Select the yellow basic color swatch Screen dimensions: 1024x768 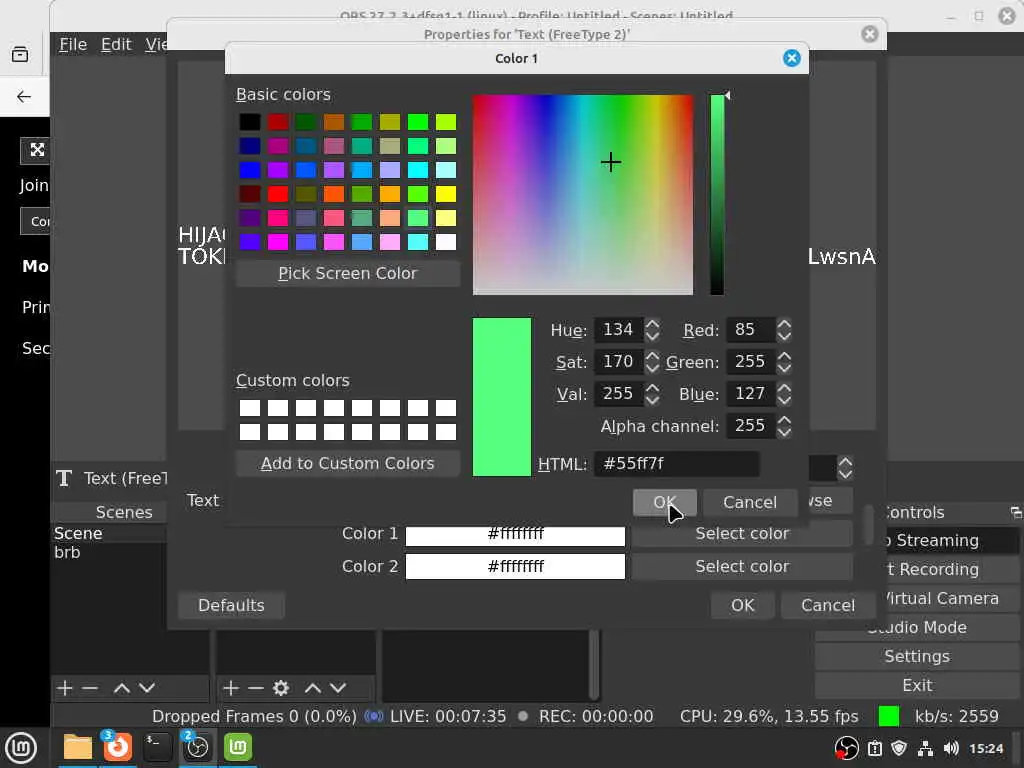pyautogui.click(x=446, y=194)
